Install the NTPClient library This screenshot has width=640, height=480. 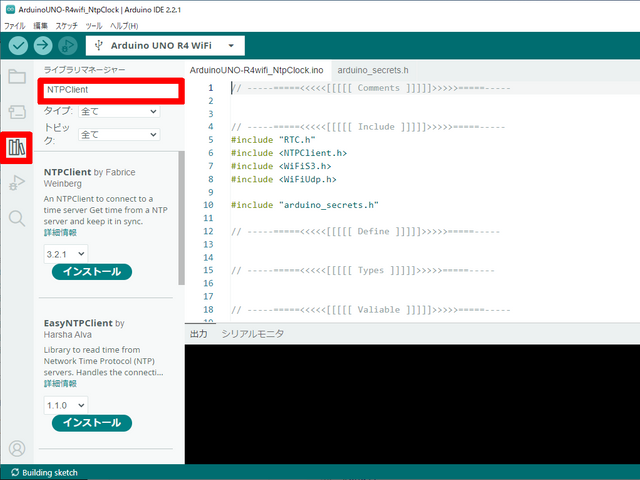[x=91, y=272]
